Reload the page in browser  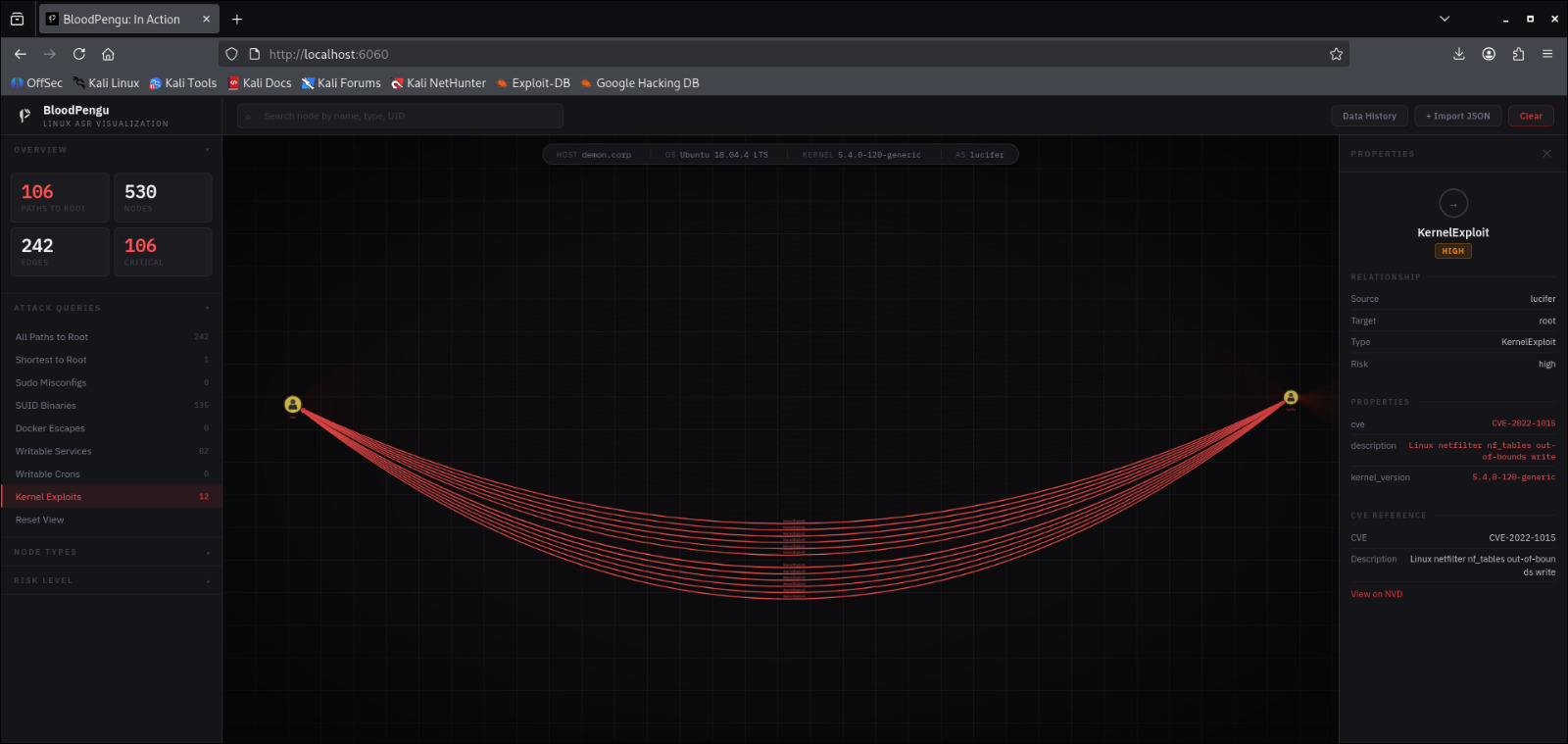click(x=79, y=54)
